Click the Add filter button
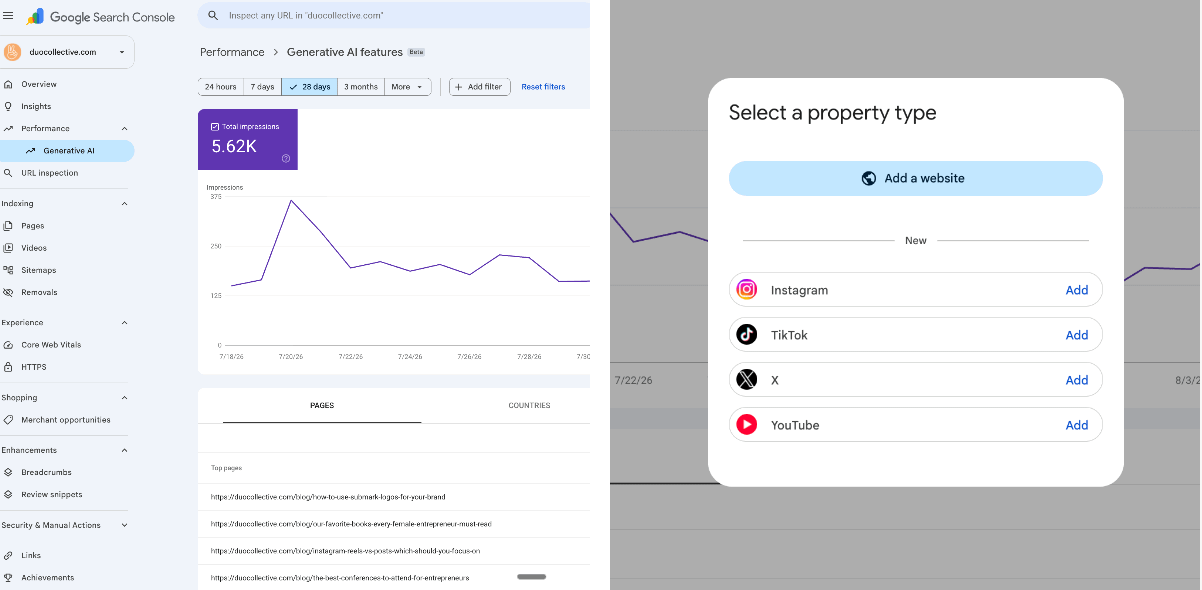This screenshot has width=1202, height=590. (480, 87)
